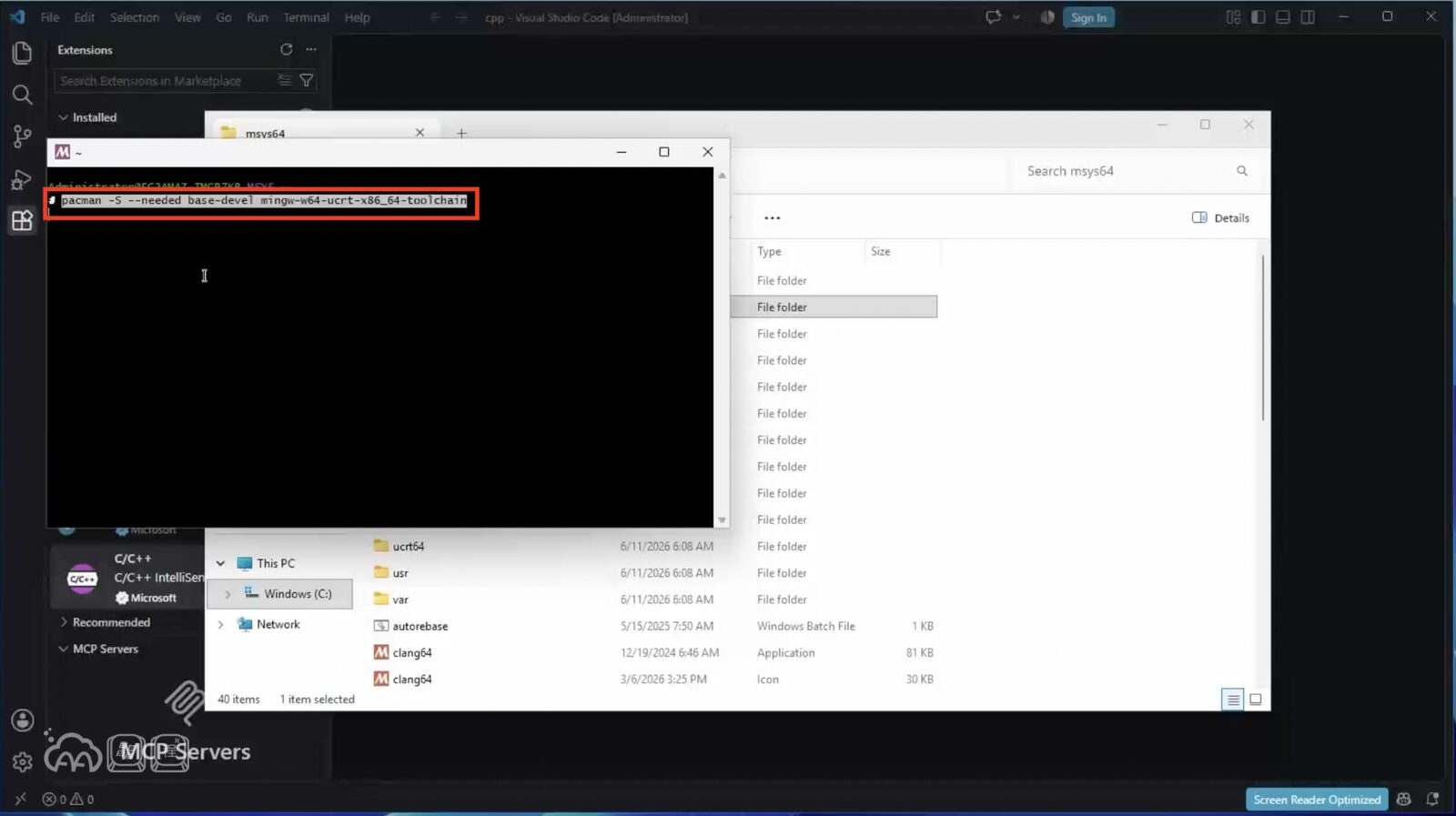Click the search magnifier in File Explorer
1456x816 pixels.
coord(1241,171)
